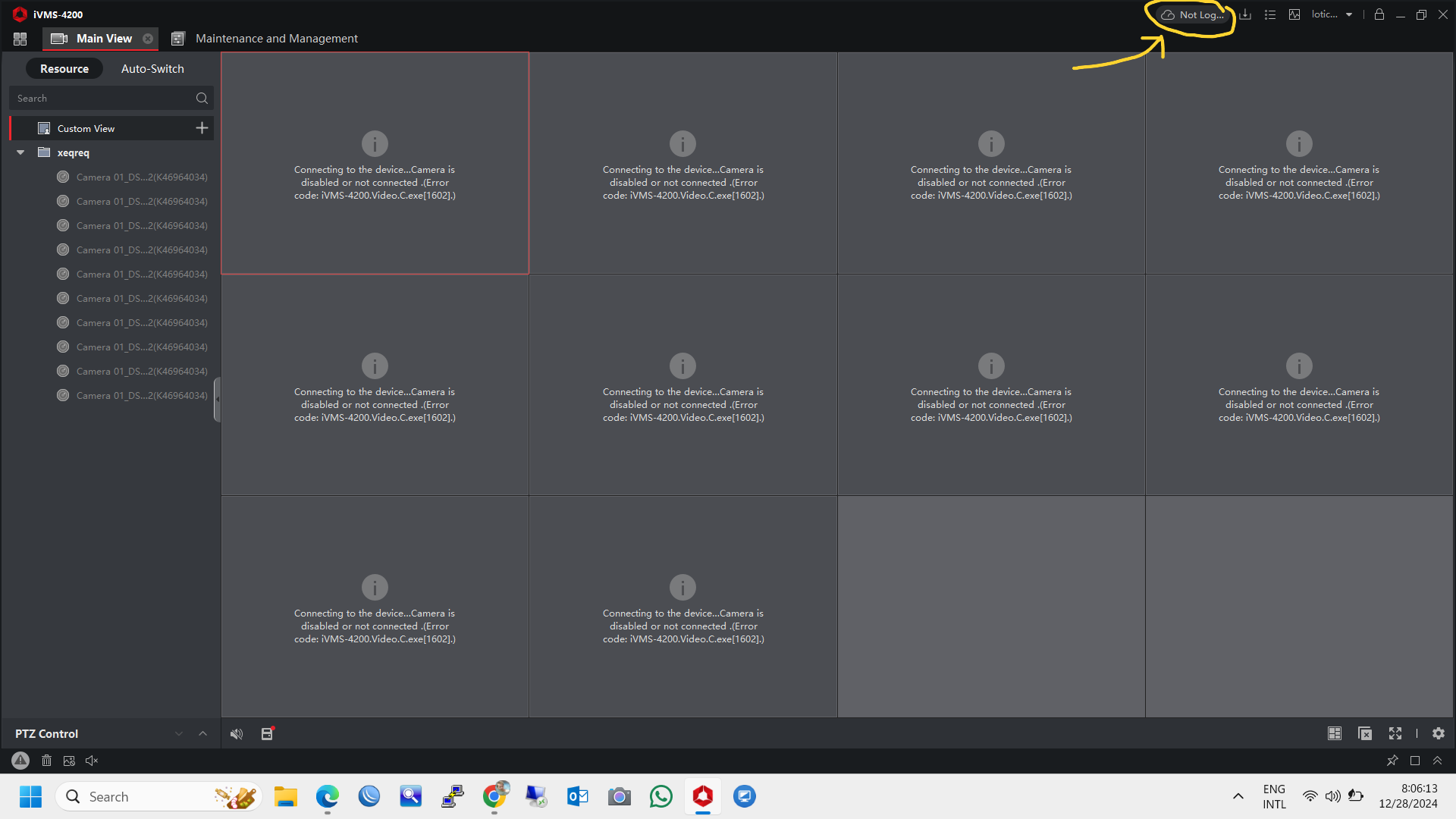1456x819 pixels.
Task: Collapse the xeqreq device group
Action: (x=20, y=152)
